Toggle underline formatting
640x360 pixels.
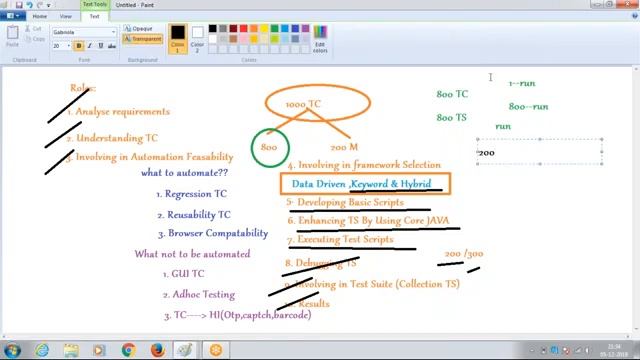(x=100, y=46)
